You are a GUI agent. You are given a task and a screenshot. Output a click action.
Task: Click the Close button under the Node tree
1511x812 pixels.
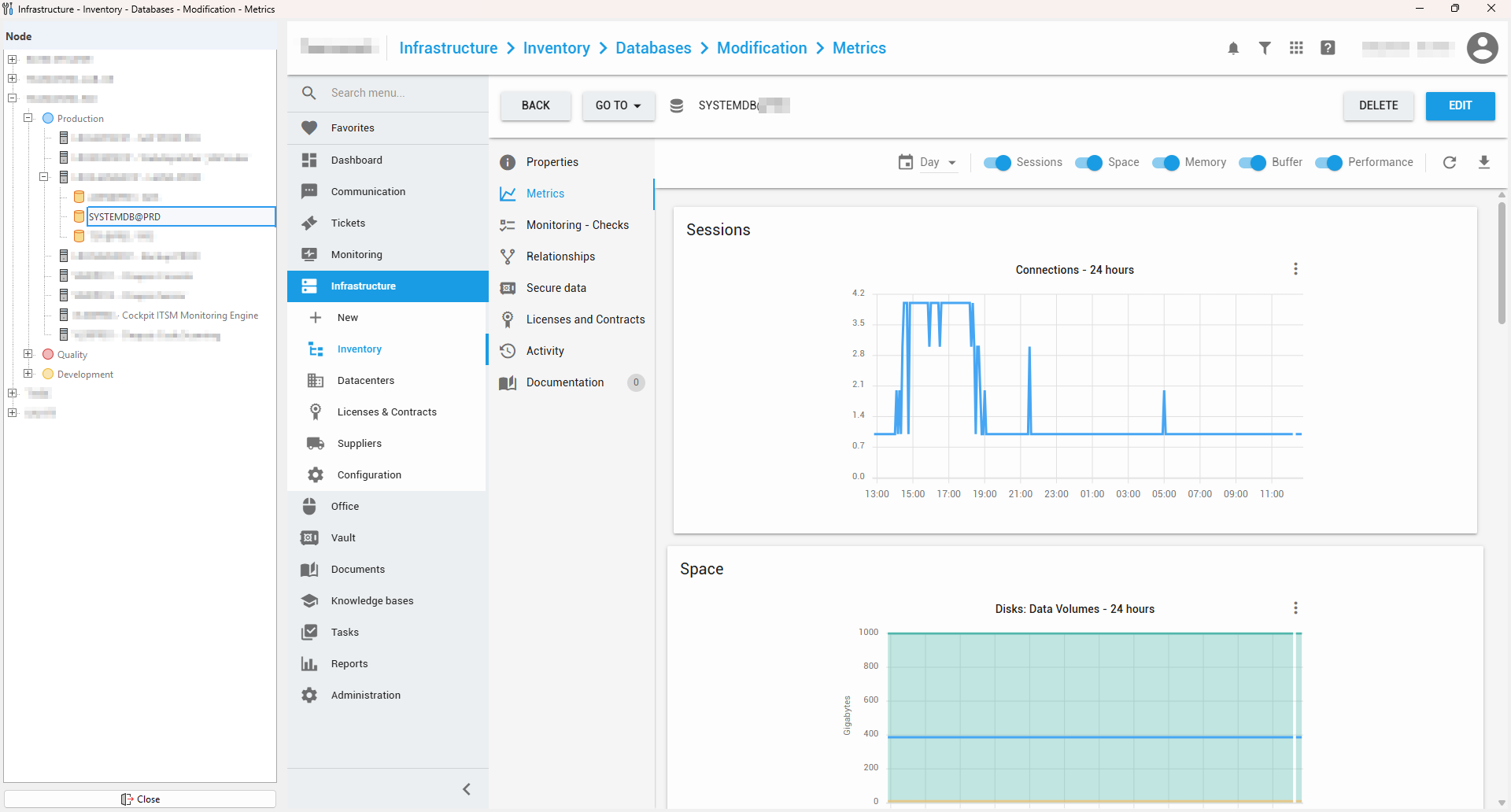(x=140, y=799)
